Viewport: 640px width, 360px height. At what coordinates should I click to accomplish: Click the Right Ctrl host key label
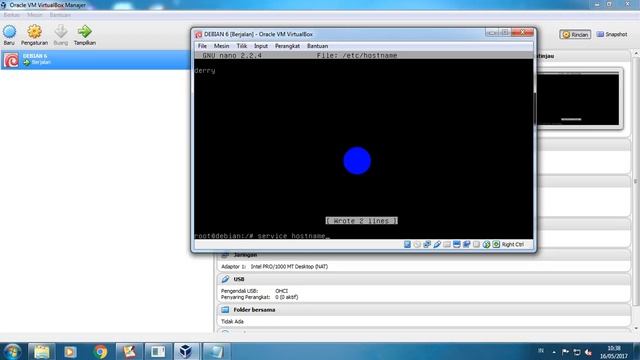click(x=513, y=244)
